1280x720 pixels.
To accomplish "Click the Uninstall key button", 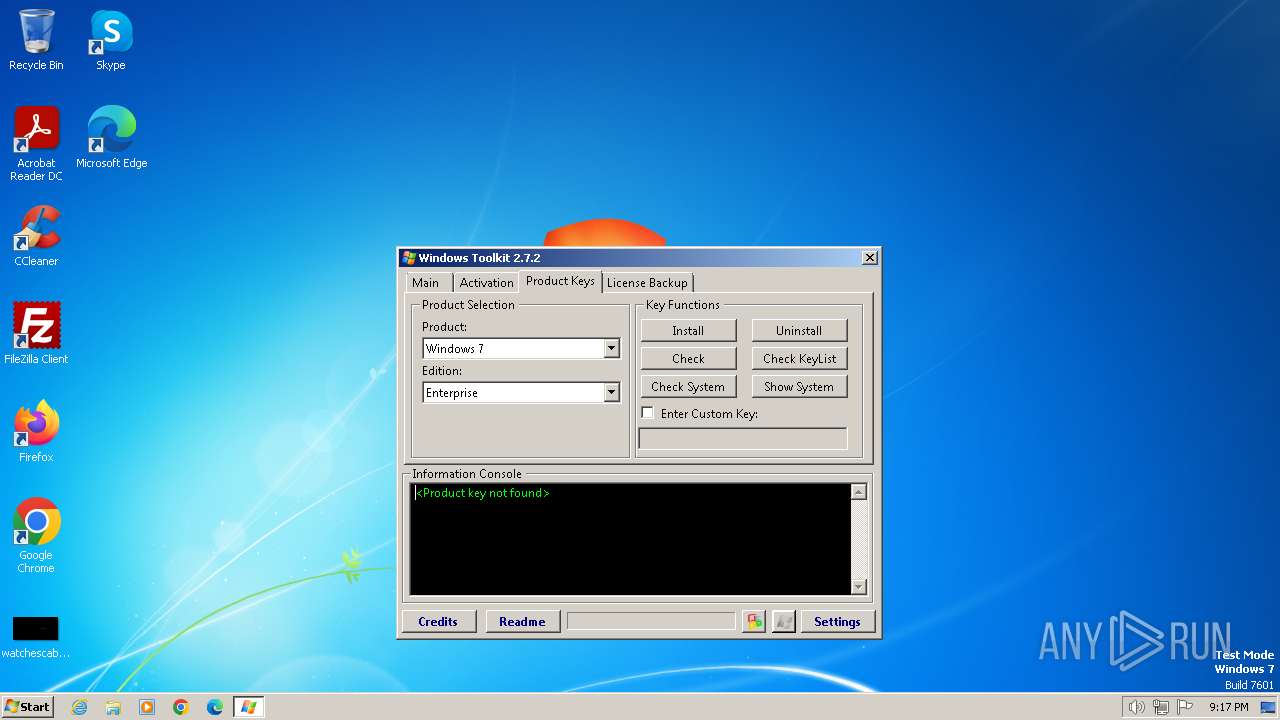I will [x=799, y=331].
